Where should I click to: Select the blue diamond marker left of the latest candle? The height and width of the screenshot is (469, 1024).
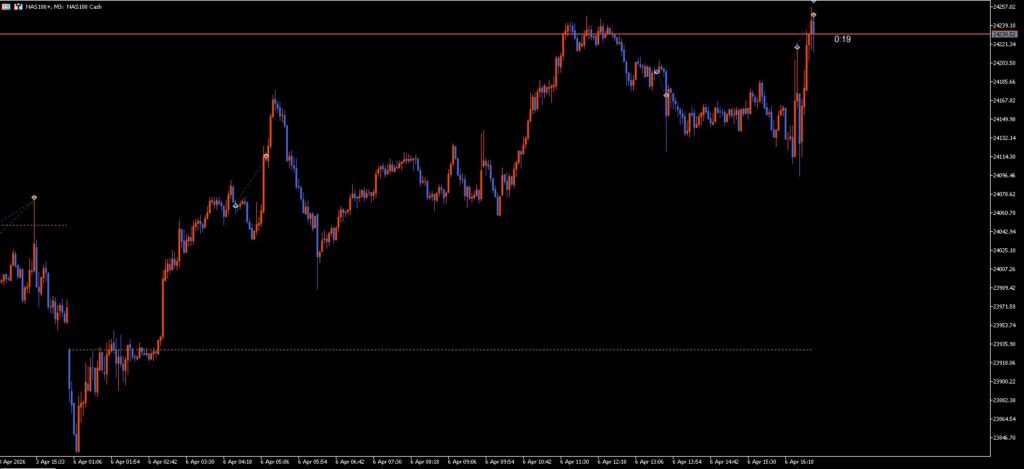click(x=797, y=47)
